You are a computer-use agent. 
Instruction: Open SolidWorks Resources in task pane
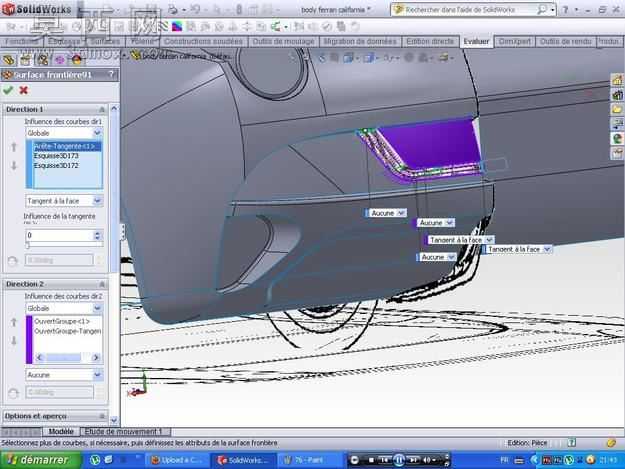(617, 80)
